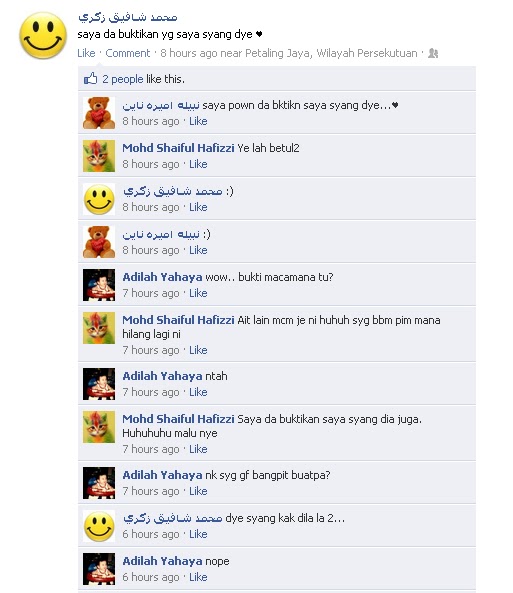Open Mohd Shaiful Hafizzi name on Ait lain comment
The height and width of the screenshot is (593, 513).
178,320
